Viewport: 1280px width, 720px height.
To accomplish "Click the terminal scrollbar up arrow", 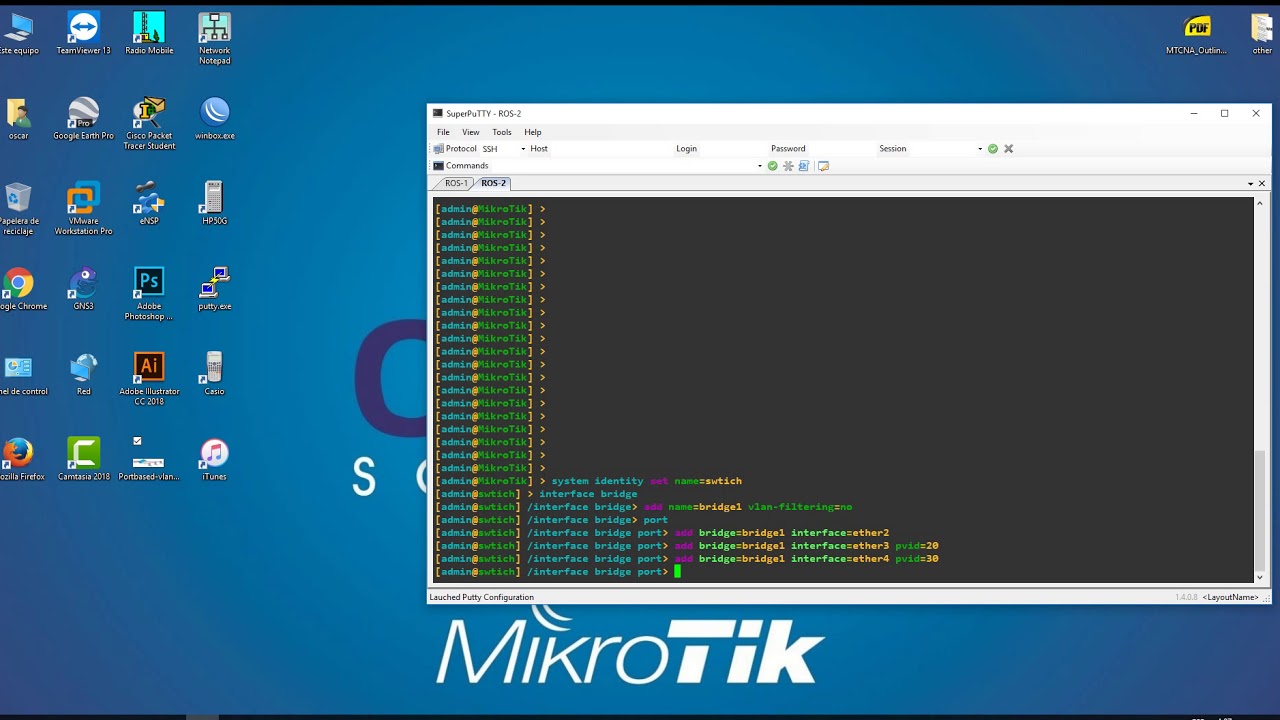I will coord(1259,202).
